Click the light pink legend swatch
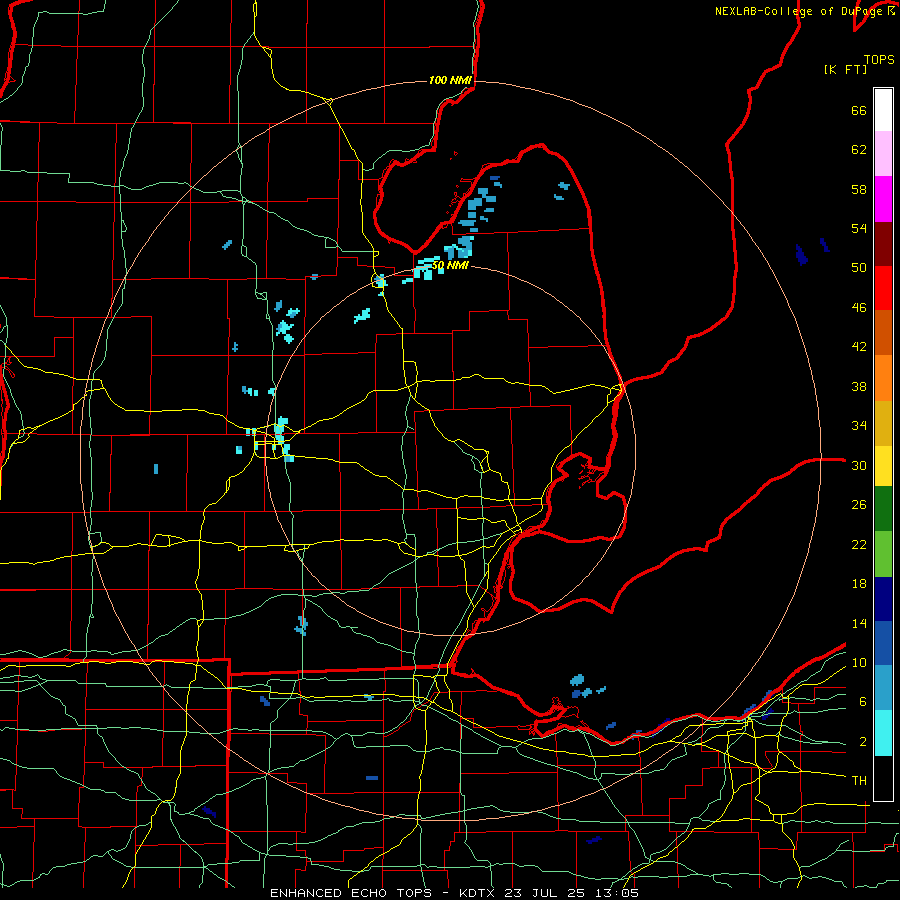 [883, 154]
